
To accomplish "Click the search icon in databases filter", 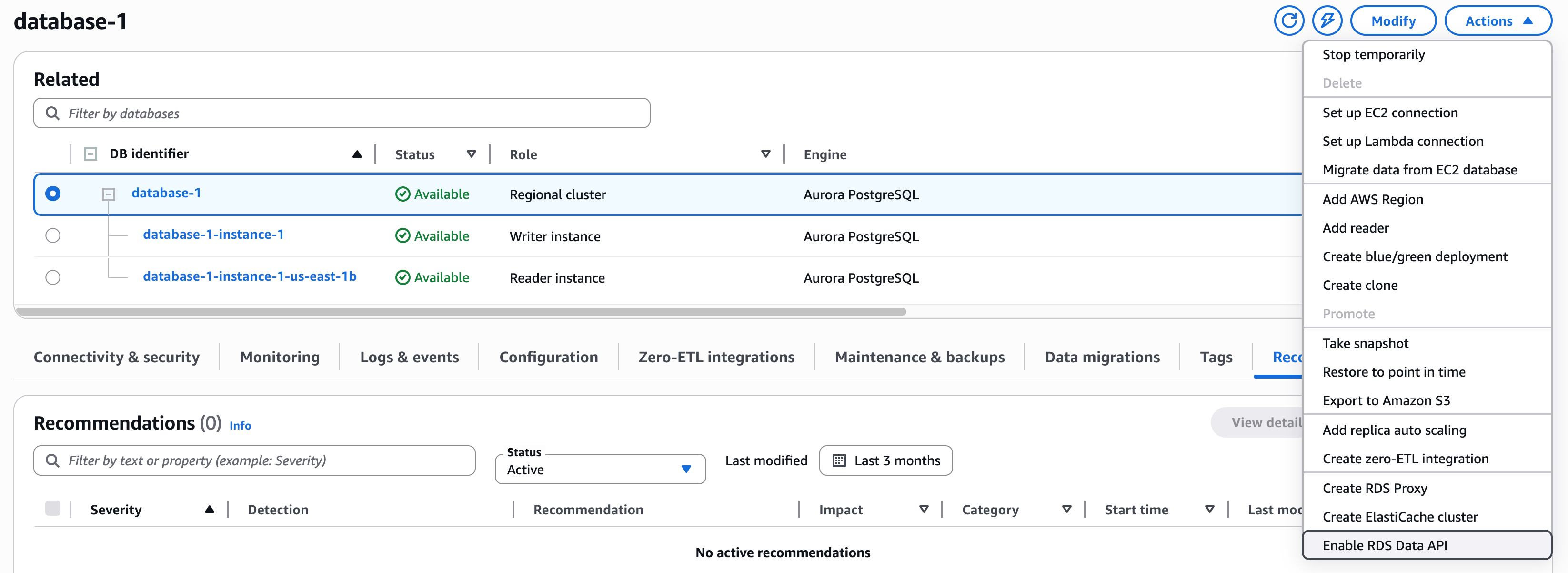I will [x=52, y=113].
